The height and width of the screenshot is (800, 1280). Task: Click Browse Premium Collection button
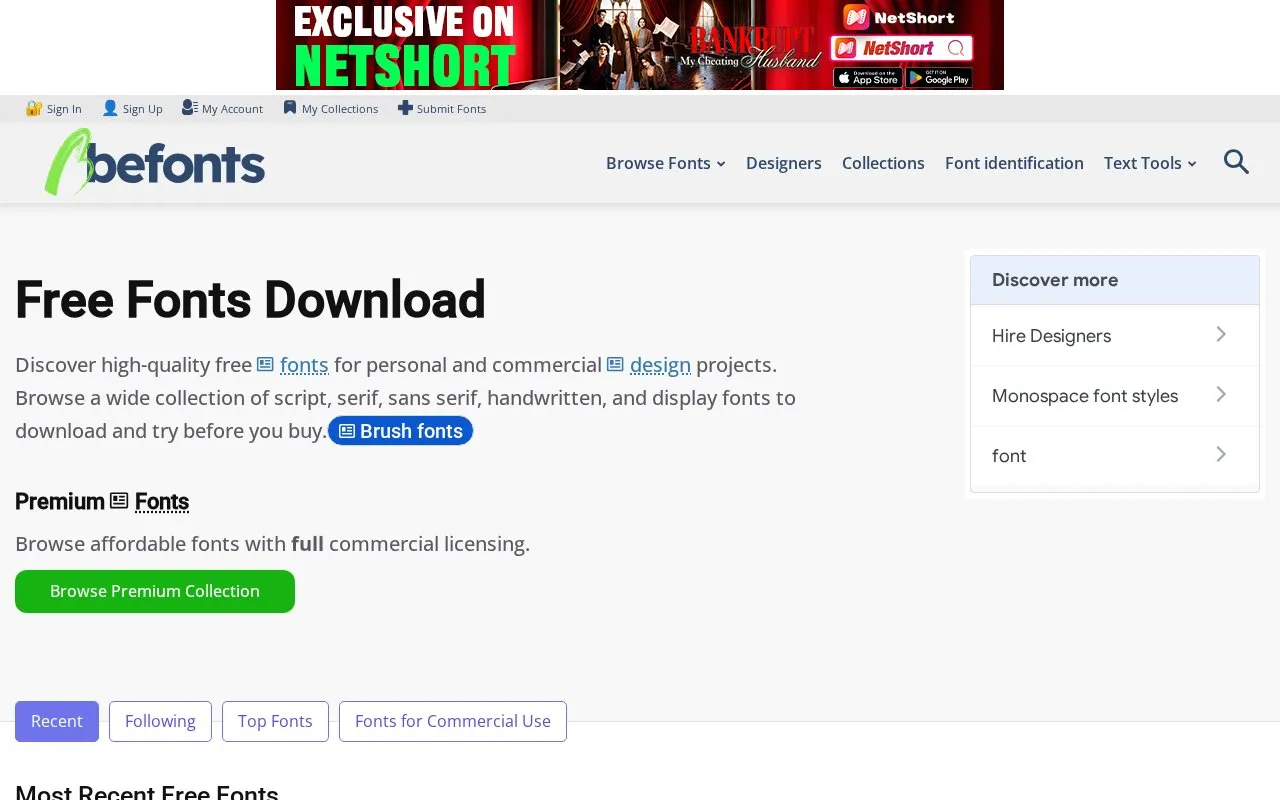pyautogui.click(x=155, y=591)
